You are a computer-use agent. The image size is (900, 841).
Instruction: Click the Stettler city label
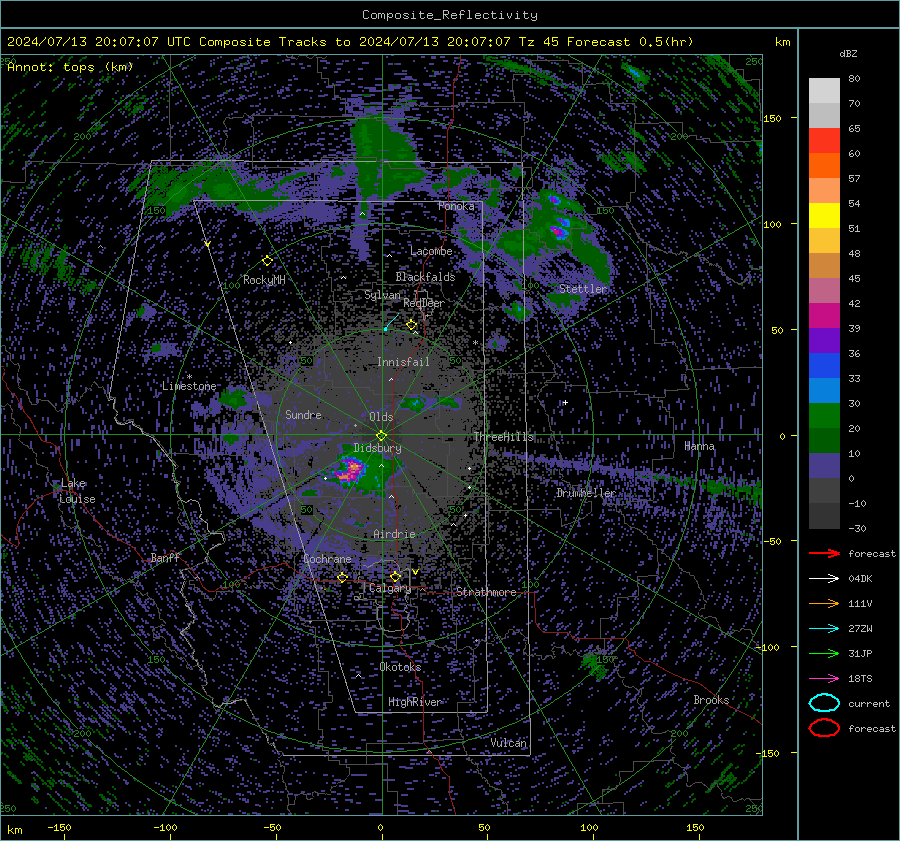tap(583, 289)
